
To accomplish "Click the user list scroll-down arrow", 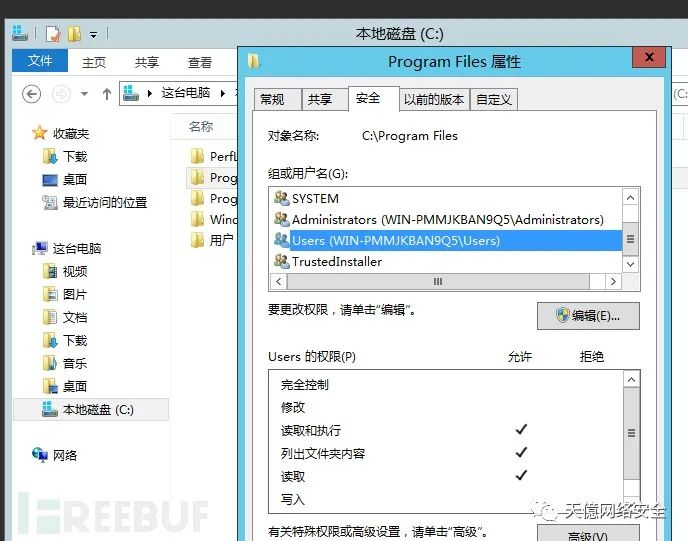I will tap(631, 264).
